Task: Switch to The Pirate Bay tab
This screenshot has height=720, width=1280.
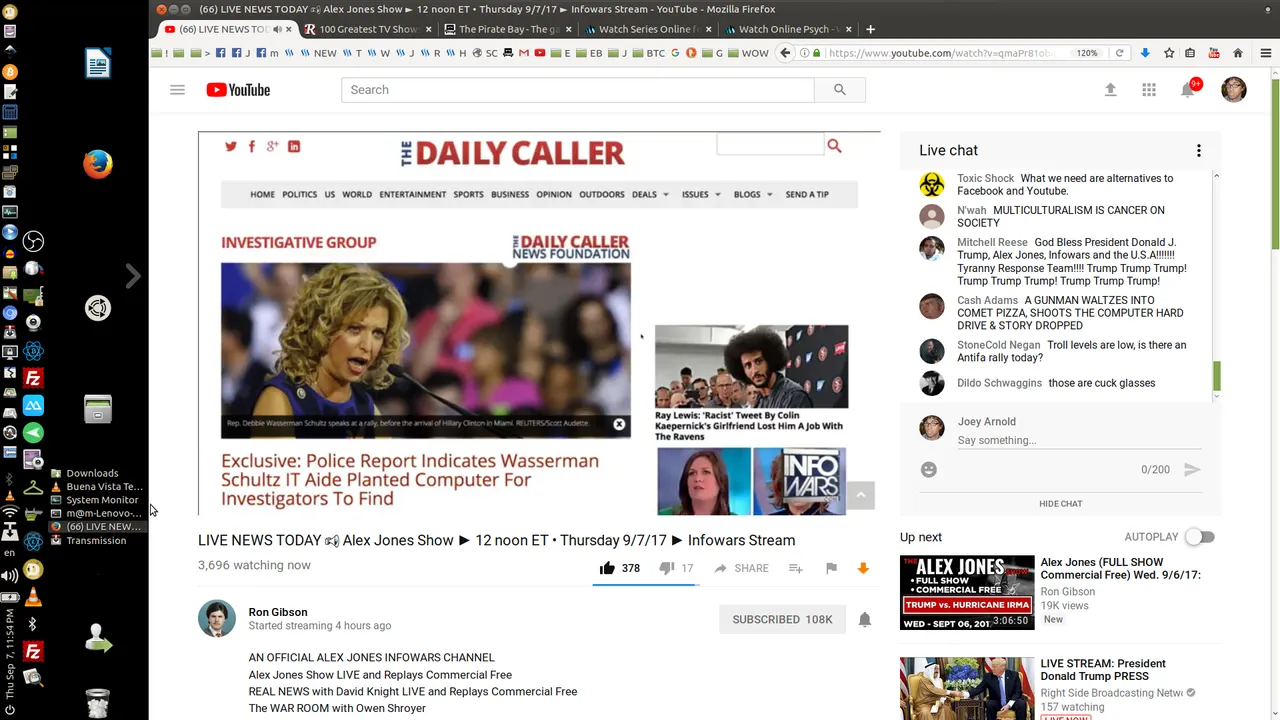Action: (508, 29)
